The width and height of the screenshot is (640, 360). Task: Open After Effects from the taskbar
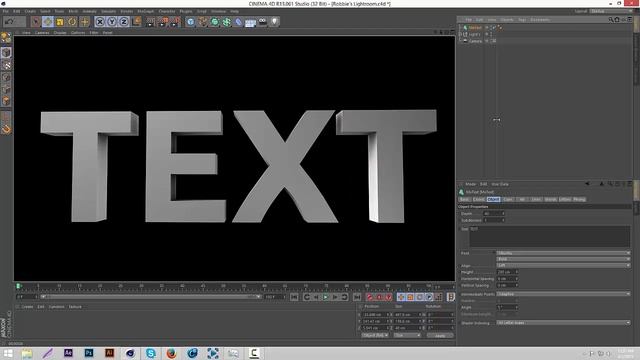point(68,353)
